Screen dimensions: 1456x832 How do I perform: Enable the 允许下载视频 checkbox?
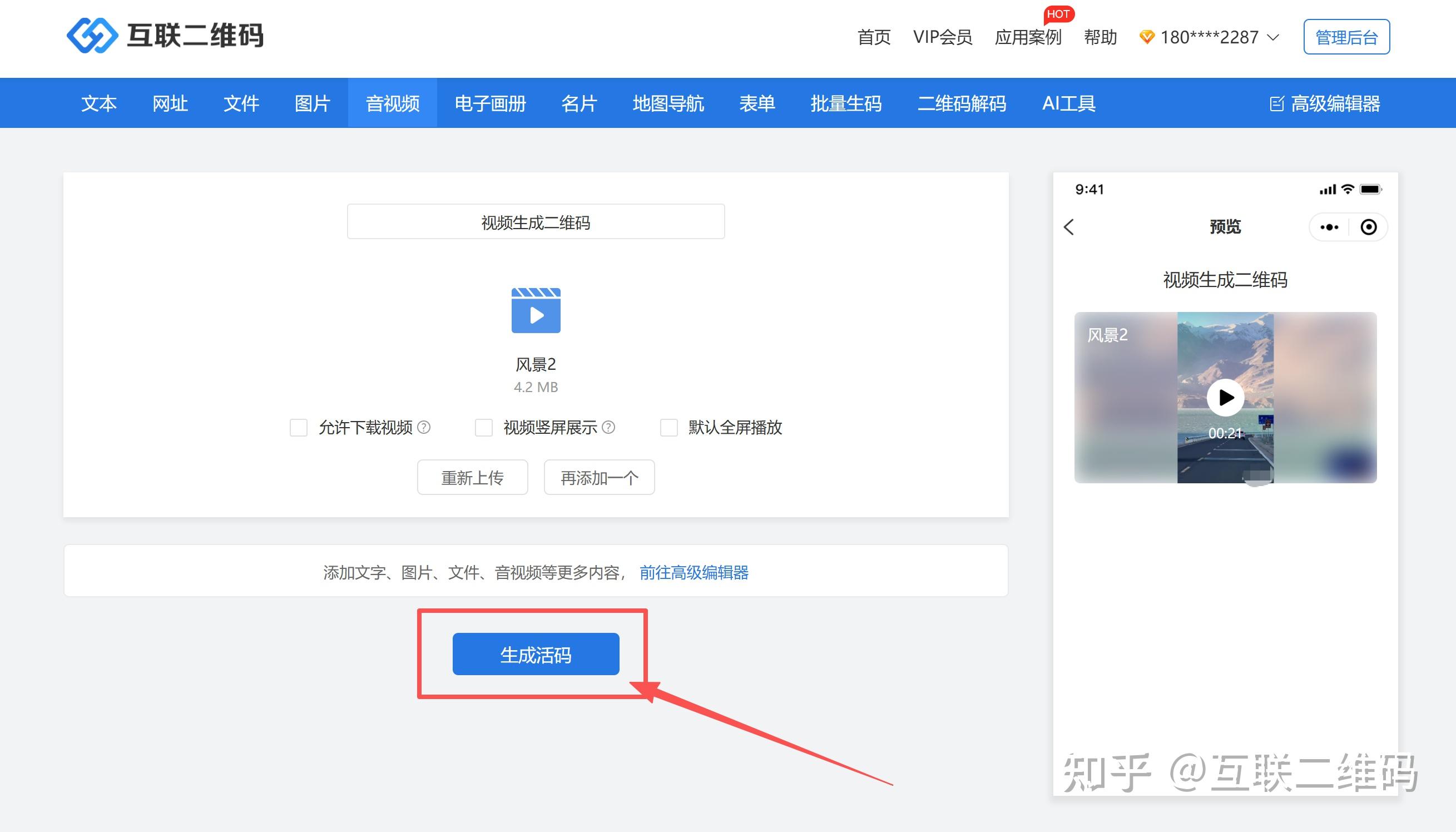298,428
